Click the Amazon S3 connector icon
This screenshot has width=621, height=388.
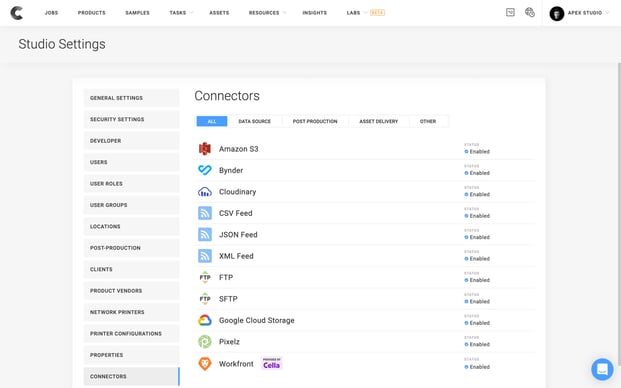point(205,149)
